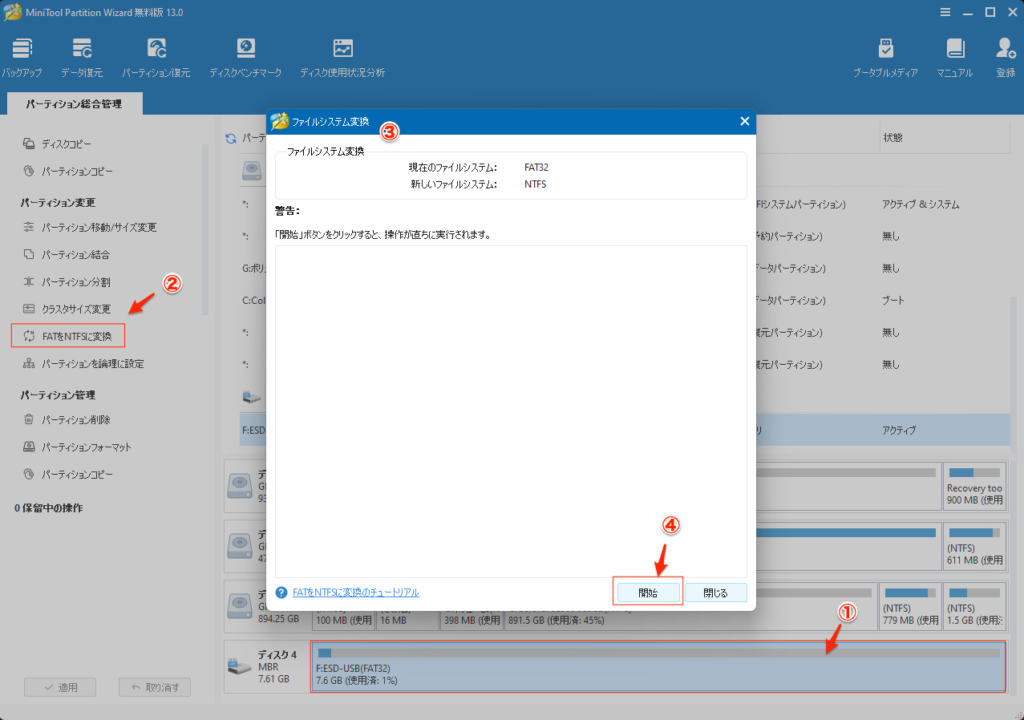Select the パーティション総合管理 tab
Image resolution: width=1024 pixels, height=720 pixels.
pos(74,104)
